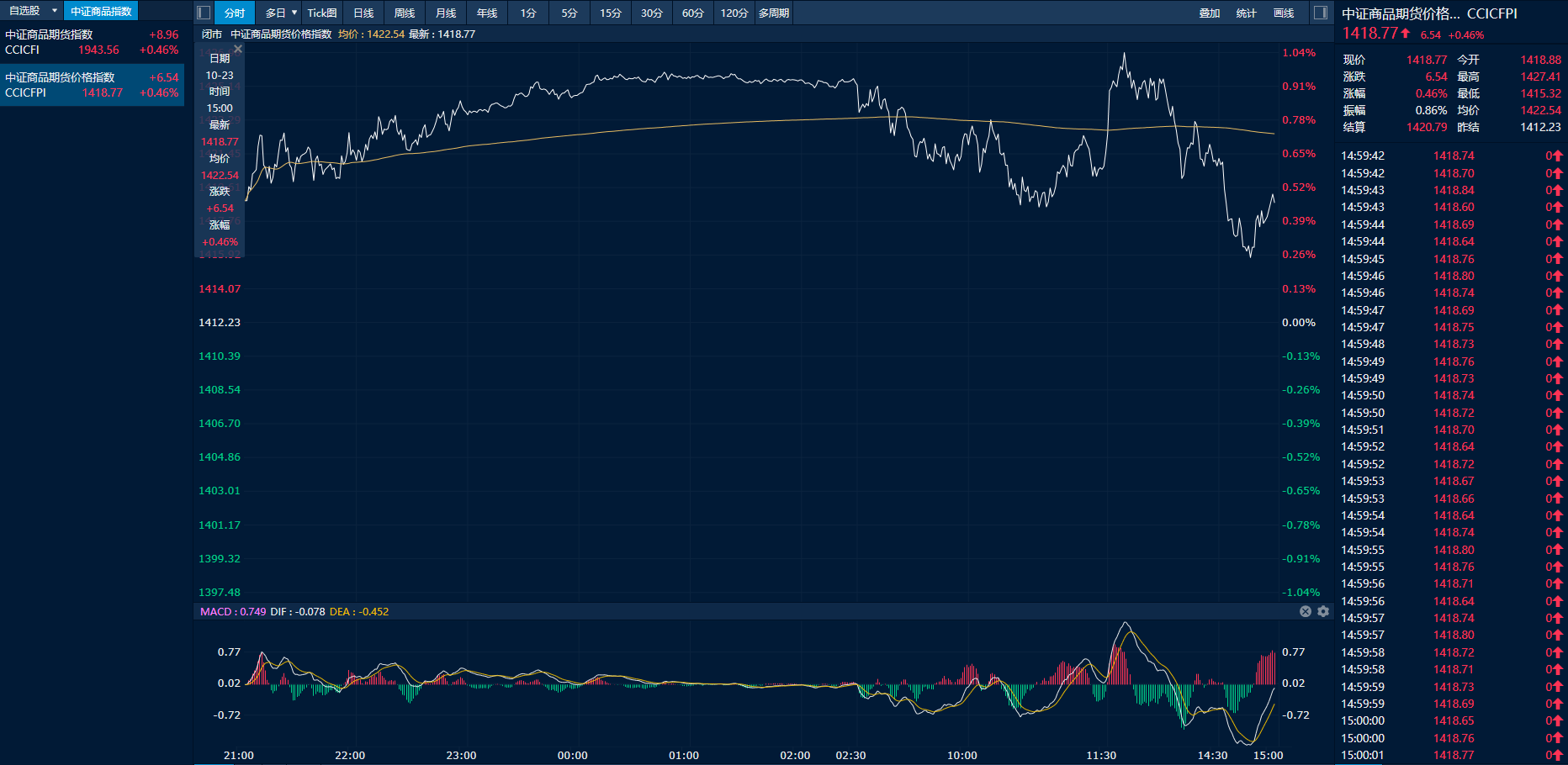This screenshot has width=1568, height=765.
Task: Toggle the left sidebar panel icon
Action: [x=203, y=13]
